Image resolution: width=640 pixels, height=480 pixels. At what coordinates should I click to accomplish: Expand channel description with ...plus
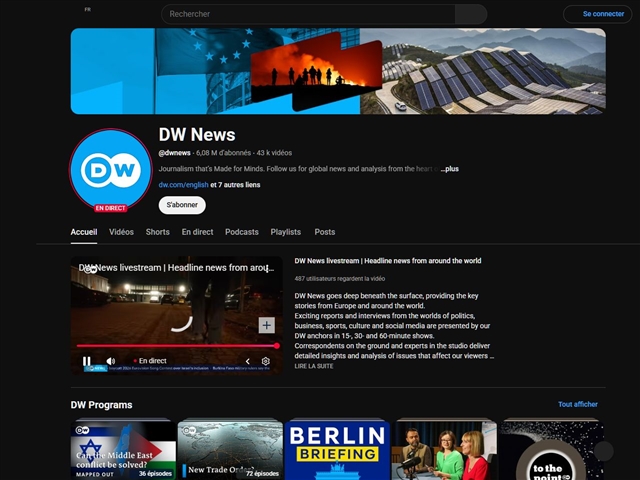coord(449,169)
